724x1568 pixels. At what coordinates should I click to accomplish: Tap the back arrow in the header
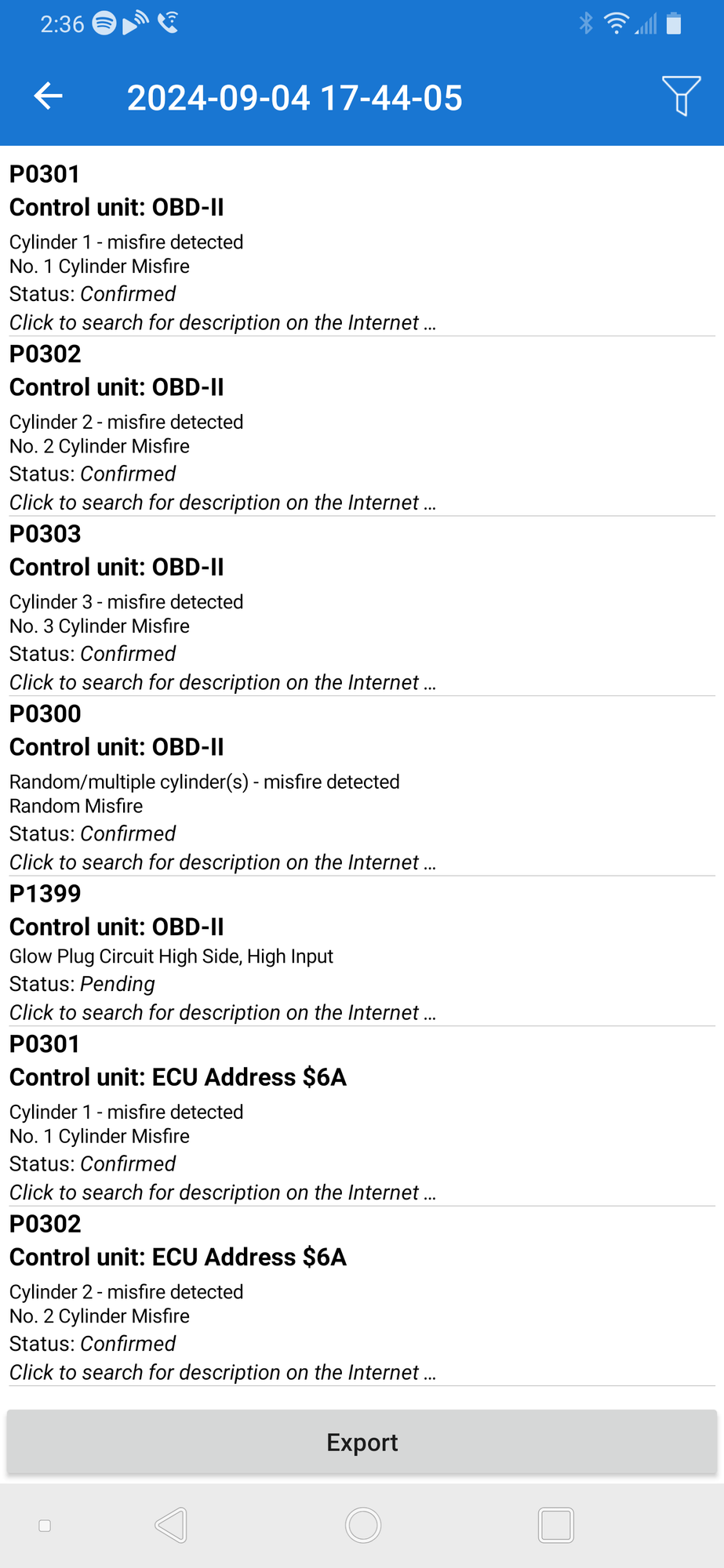[x=49, y=96]
